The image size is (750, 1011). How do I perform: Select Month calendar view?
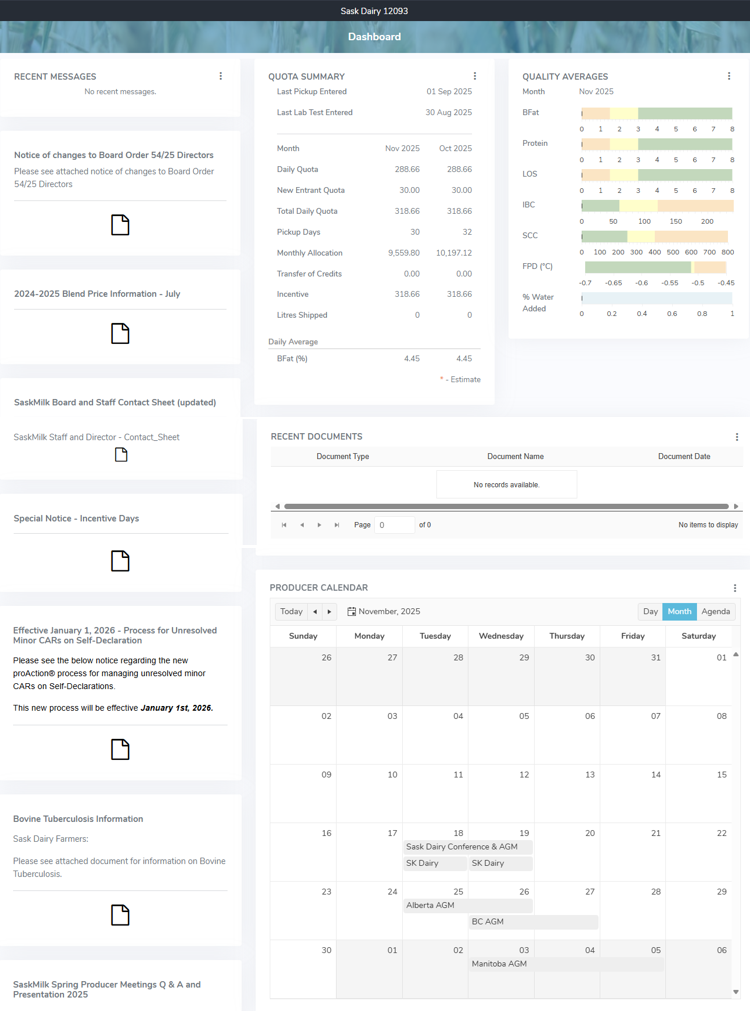[679, 611]
